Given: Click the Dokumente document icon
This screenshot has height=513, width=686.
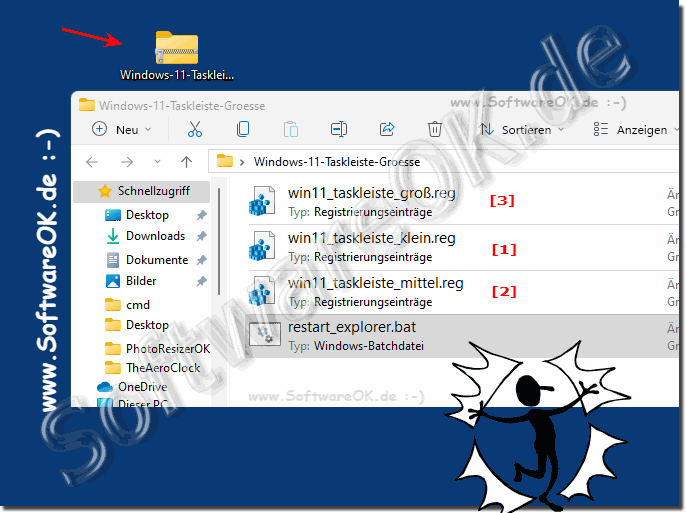Looking at the screenshot, I should coord(113,260).
